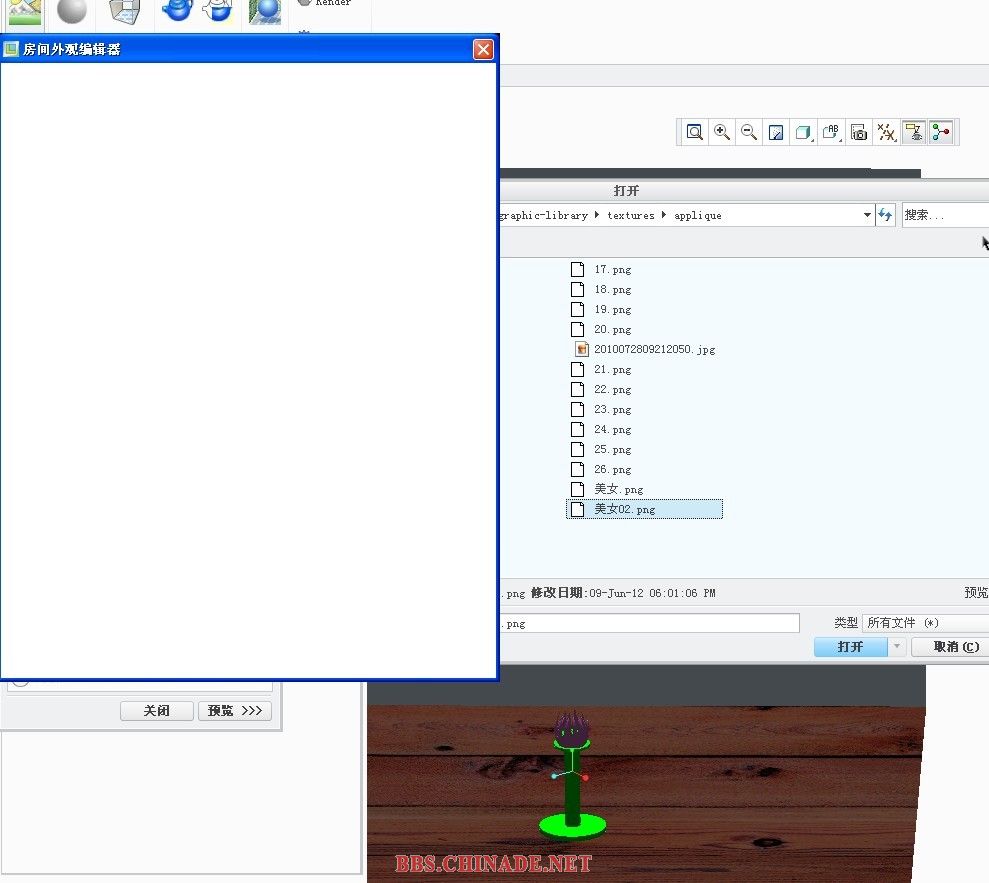Click the refresh folder icon beside path

point(885,215)
